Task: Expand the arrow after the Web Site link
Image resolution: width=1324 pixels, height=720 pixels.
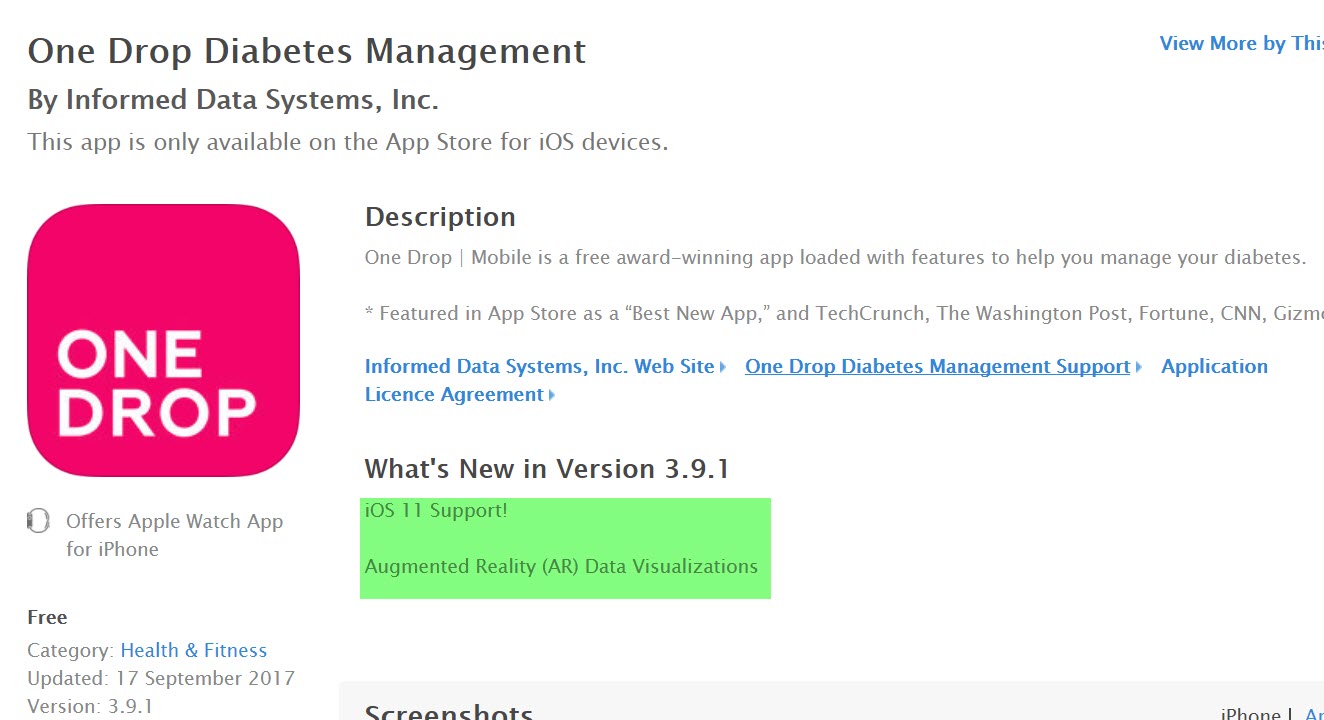Action: [723, 366]
